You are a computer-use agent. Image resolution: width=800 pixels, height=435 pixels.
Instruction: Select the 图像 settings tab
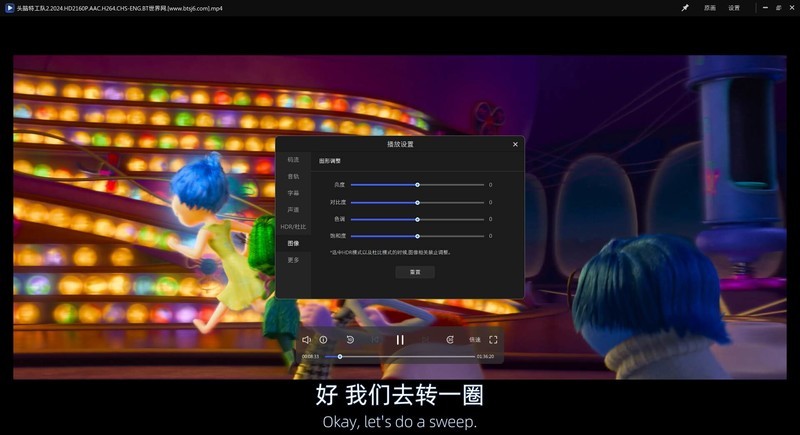coord(293,244)
